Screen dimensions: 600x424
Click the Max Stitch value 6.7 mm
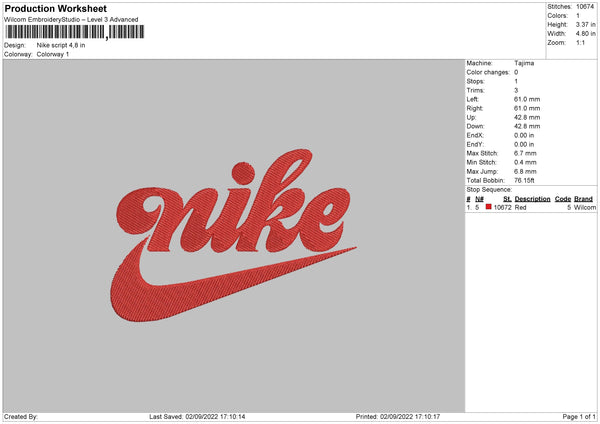(525, 153)
